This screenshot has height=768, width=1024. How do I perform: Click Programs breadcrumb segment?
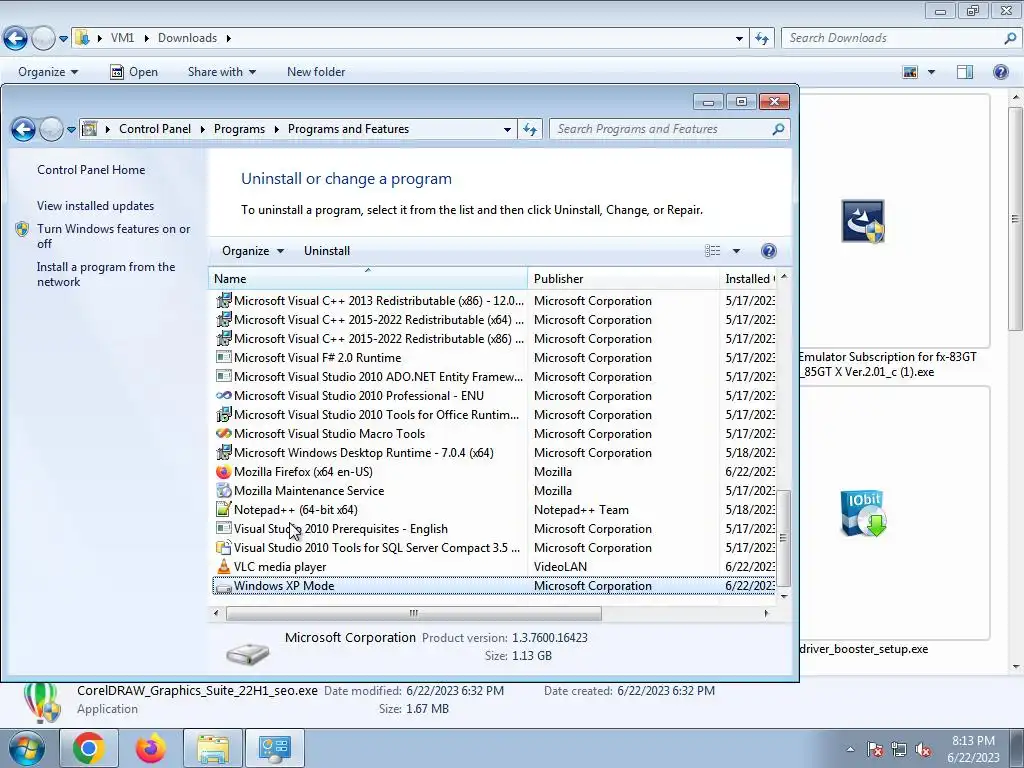pos(239,129)
